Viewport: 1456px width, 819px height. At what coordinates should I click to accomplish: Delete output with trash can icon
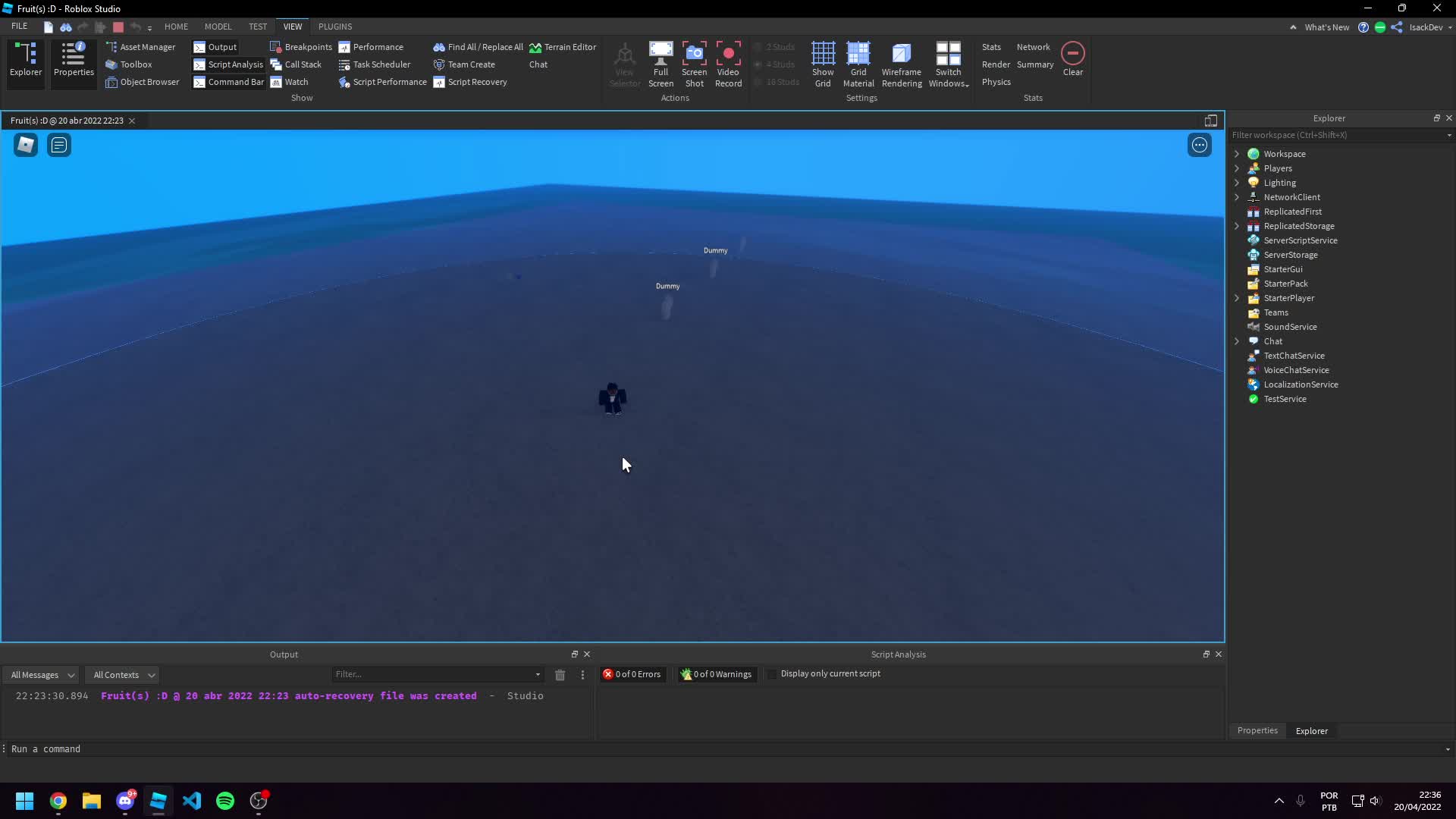point(560,675)
